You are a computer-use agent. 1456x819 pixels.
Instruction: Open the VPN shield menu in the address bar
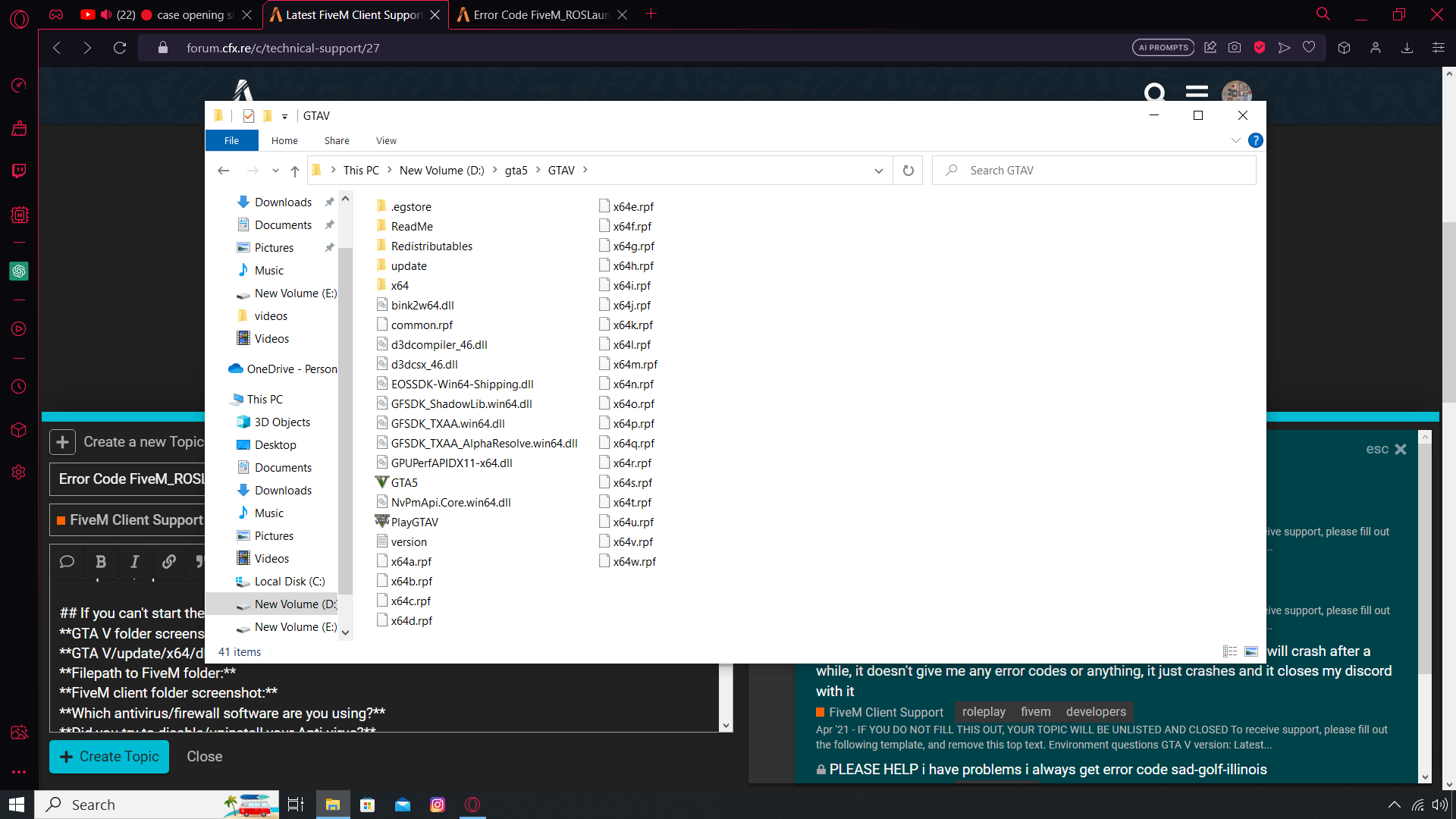click(x=1260, y=47)
